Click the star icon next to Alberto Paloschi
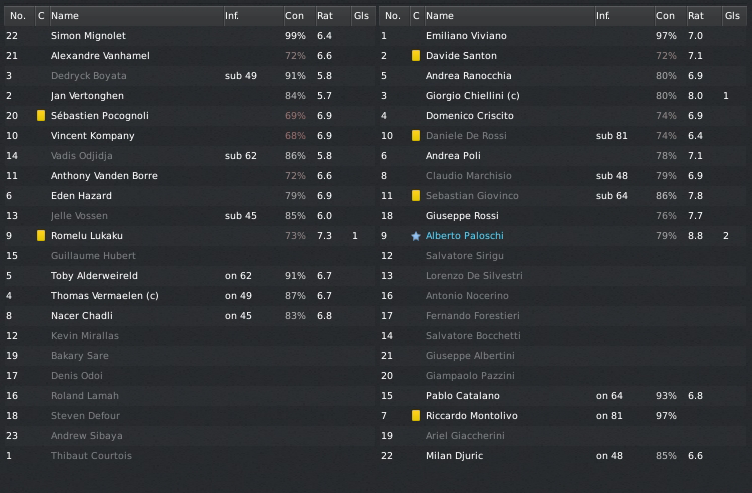Image resolution: width=752 pixels, height=493 pixels. [416, 236]
